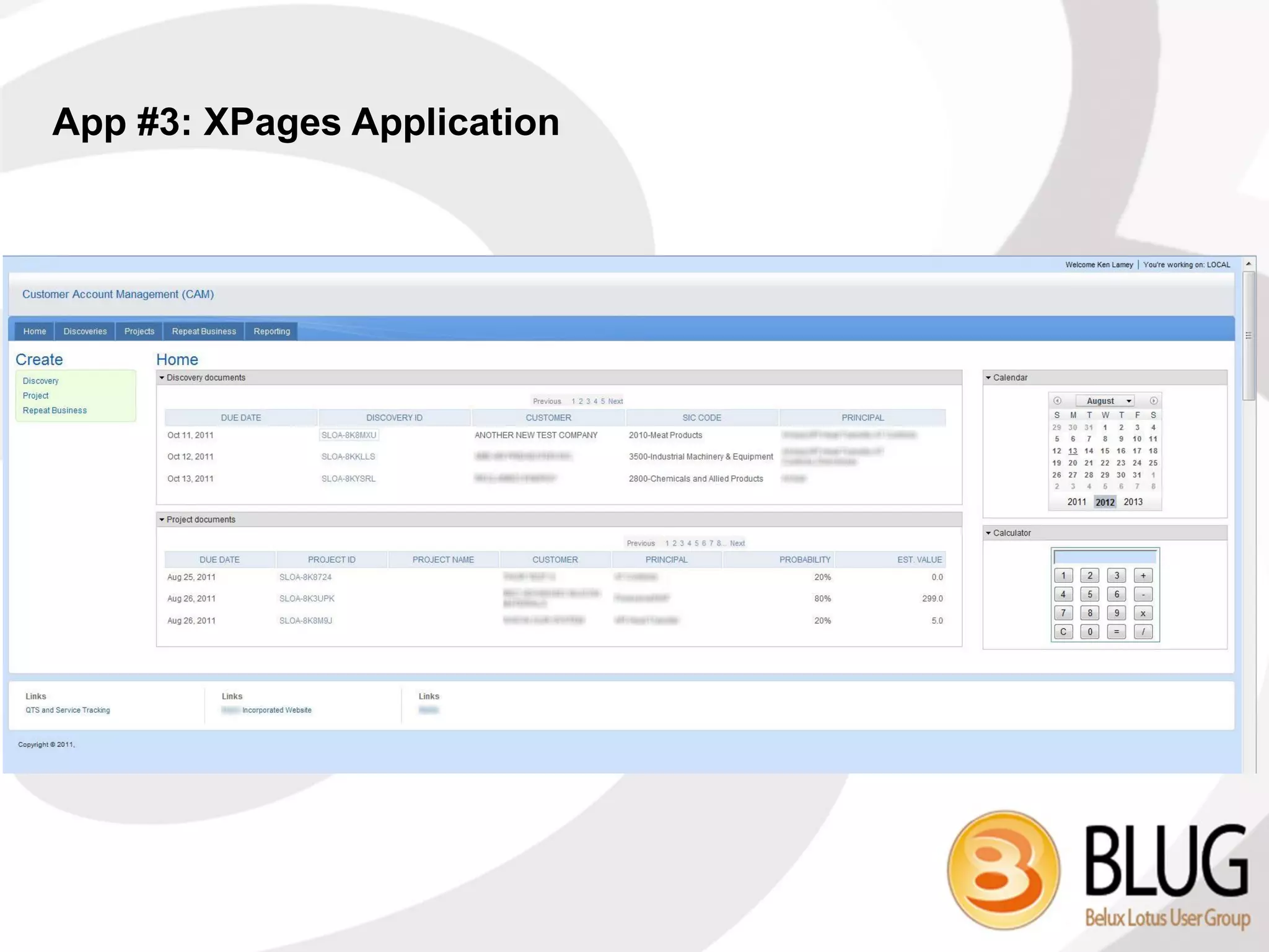Open discovery SLOA-8K8MXU

tap(349, 435)
